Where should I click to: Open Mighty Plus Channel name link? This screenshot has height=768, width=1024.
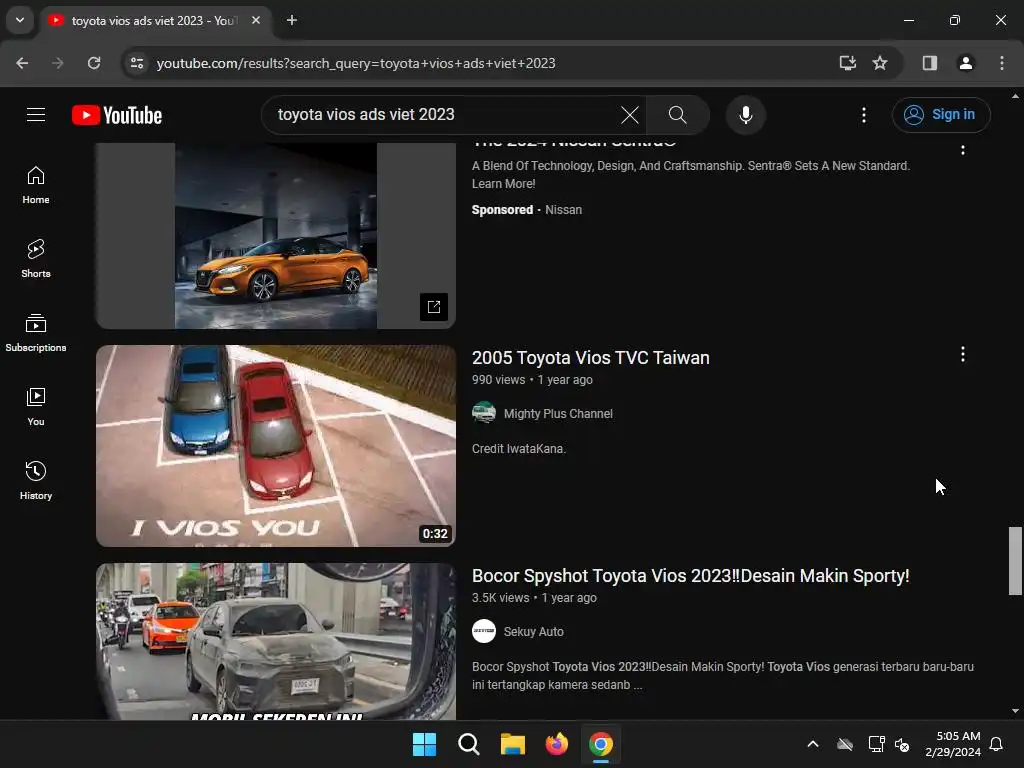[558, 414]
